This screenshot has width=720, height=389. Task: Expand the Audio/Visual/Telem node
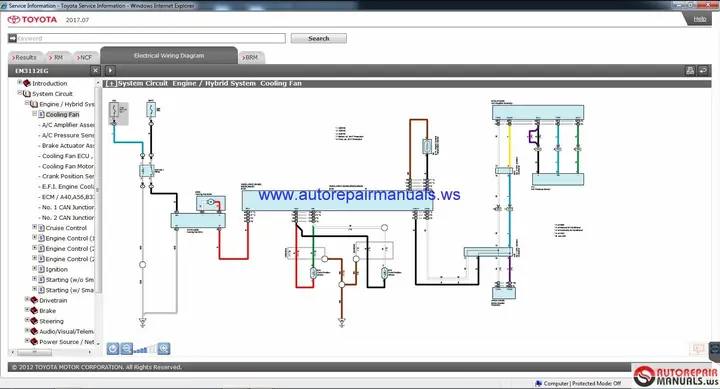click(x=27, y=330)
